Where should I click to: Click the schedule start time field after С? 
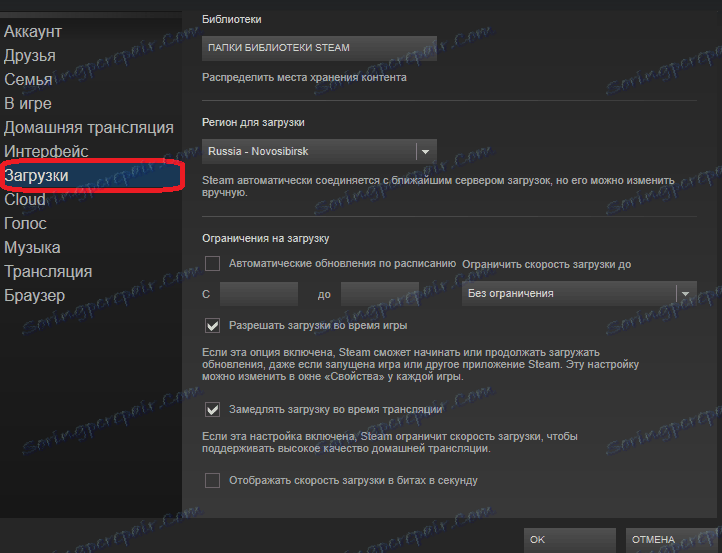pyautogui.click(x=259, y=294)
